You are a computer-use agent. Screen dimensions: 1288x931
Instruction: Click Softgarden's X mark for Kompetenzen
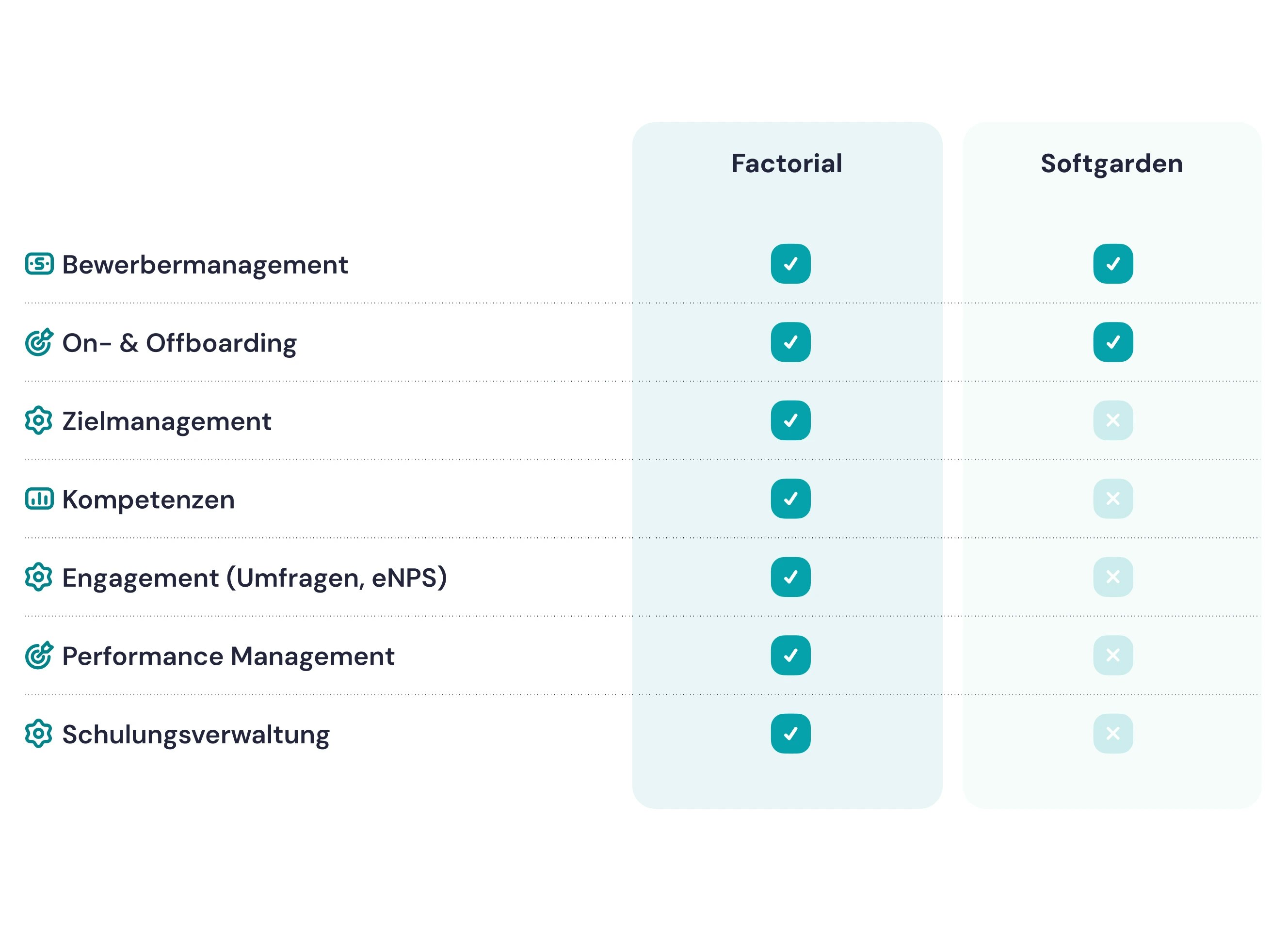[x=1113, y=499]
